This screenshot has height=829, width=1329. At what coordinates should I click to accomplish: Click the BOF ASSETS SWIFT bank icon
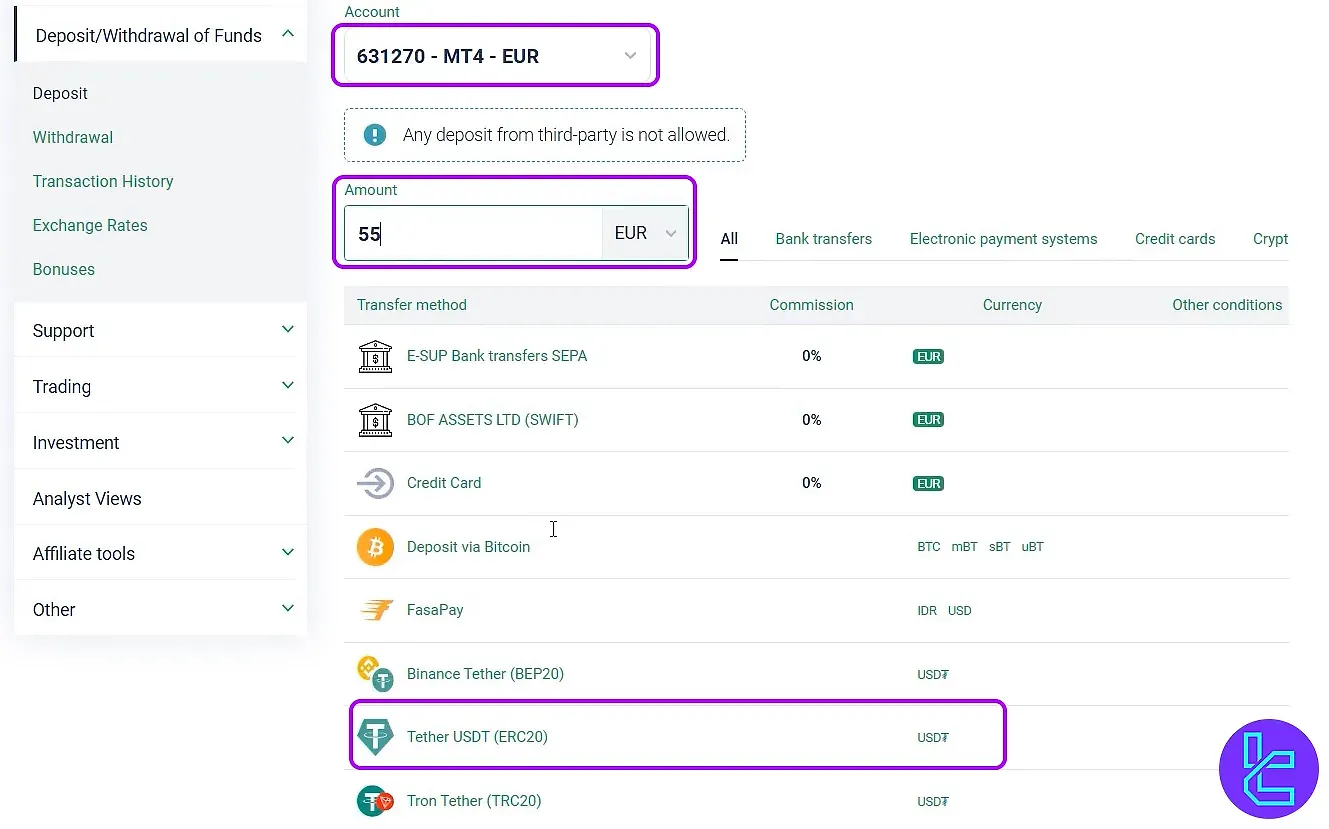(x=375, y=420)
